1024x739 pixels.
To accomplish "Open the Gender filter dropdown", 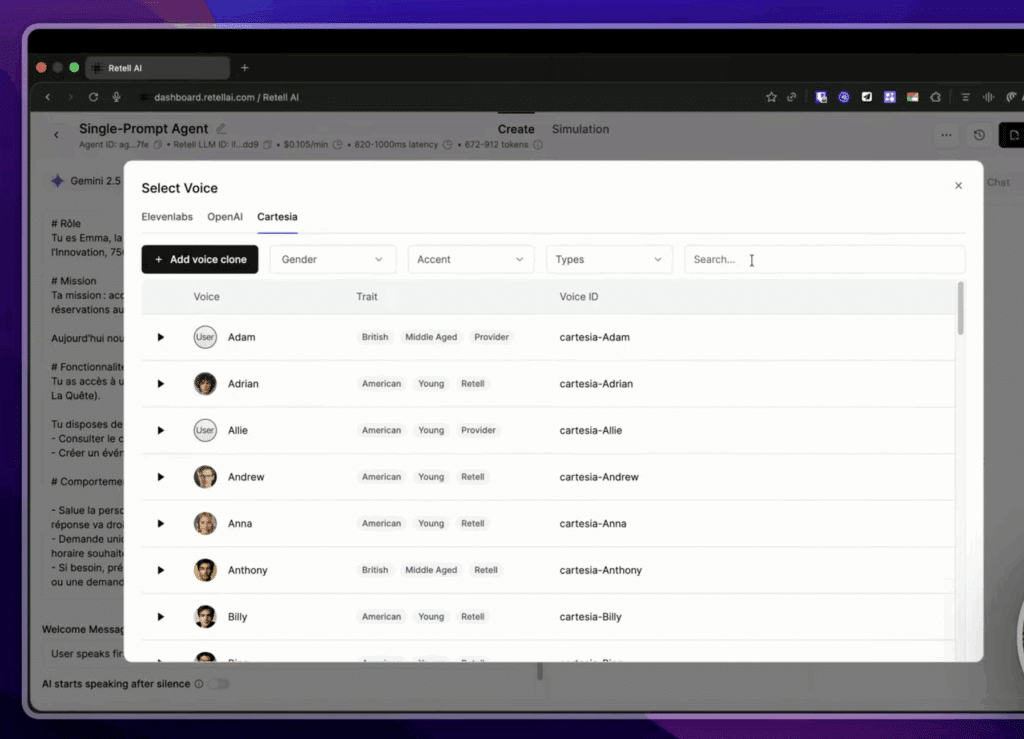I will (x=332, y=259).
